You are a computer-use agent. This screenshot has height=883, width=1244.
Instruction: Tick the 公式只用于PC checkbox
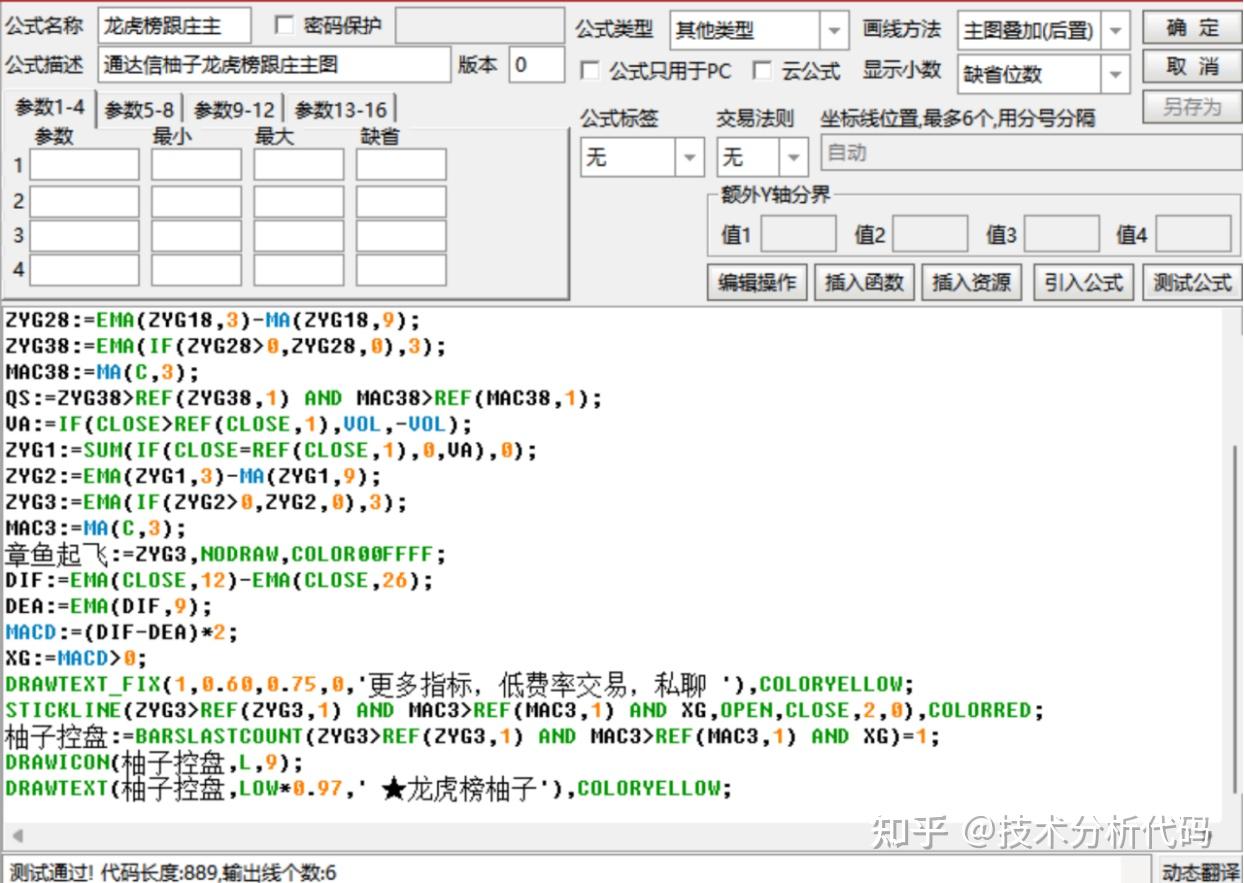[591, 71]
